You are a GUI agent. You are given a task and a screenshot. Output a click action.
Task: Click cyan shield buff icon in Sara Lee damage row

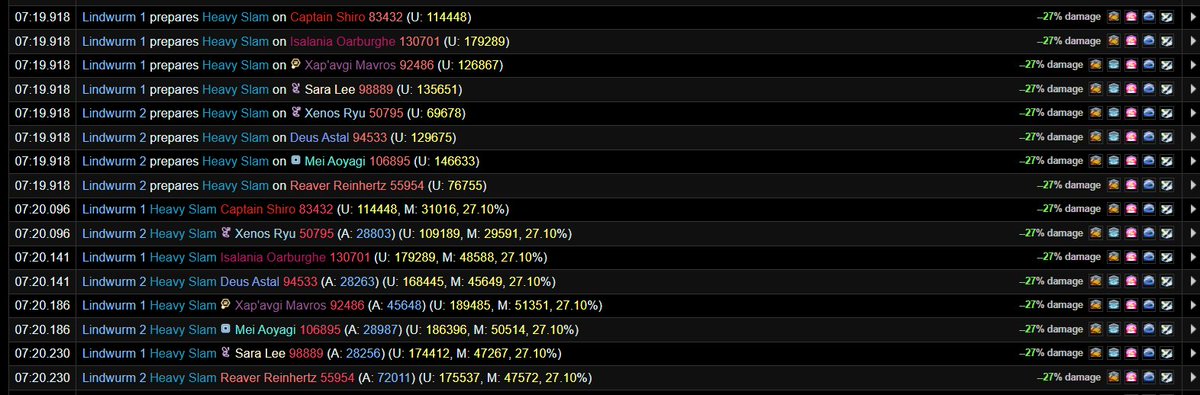tap(1113, 352)
